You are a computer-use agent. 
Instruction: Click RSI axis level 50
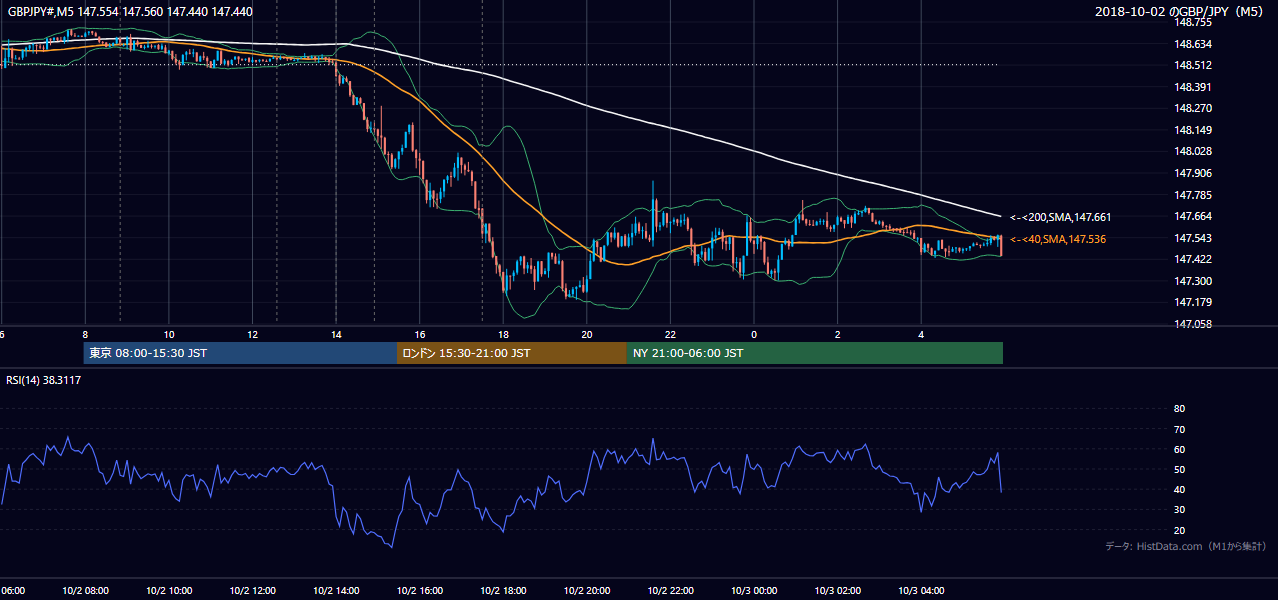tap(1179, 470)
